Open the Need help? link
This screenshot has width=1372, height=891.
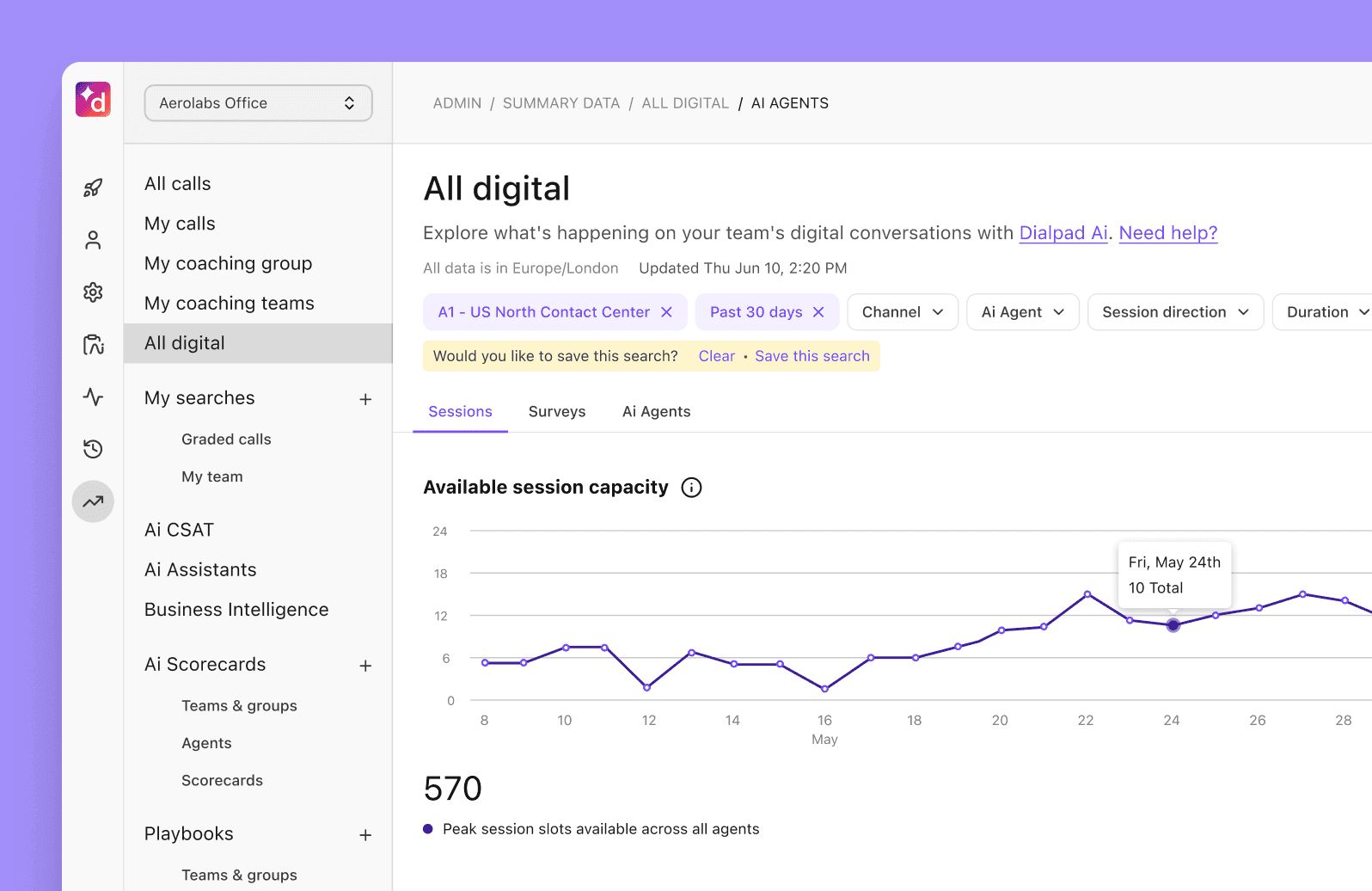pos(1167,233)
